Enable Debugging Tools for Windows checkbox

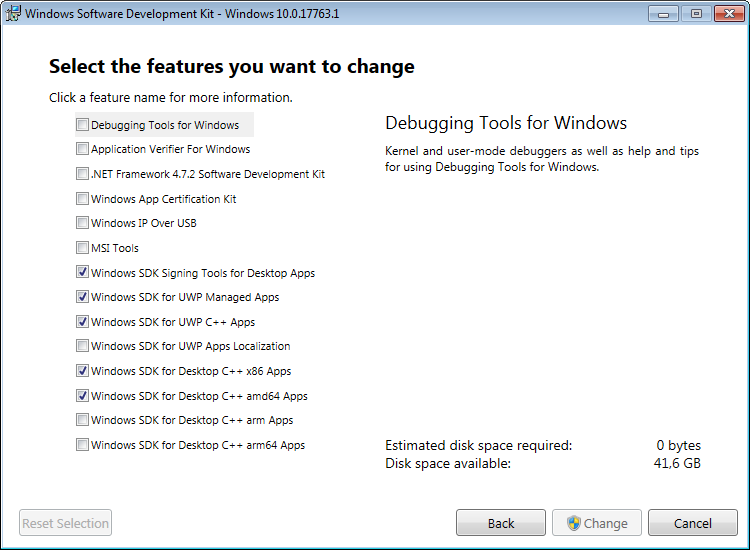tap(82, 124)
